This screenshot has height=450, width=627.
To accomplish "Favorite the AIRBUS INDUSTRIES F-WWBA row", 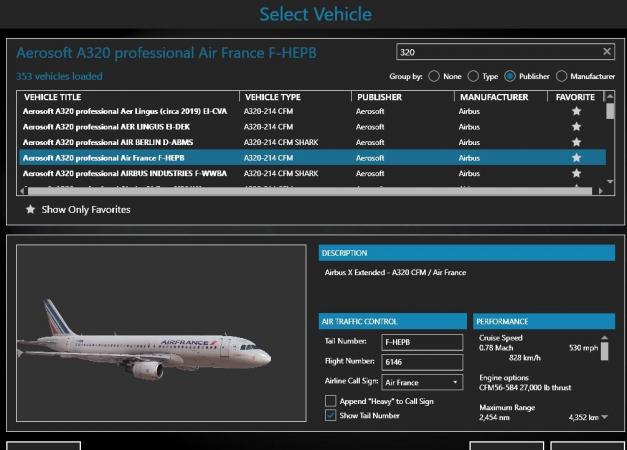I will 576,173.
